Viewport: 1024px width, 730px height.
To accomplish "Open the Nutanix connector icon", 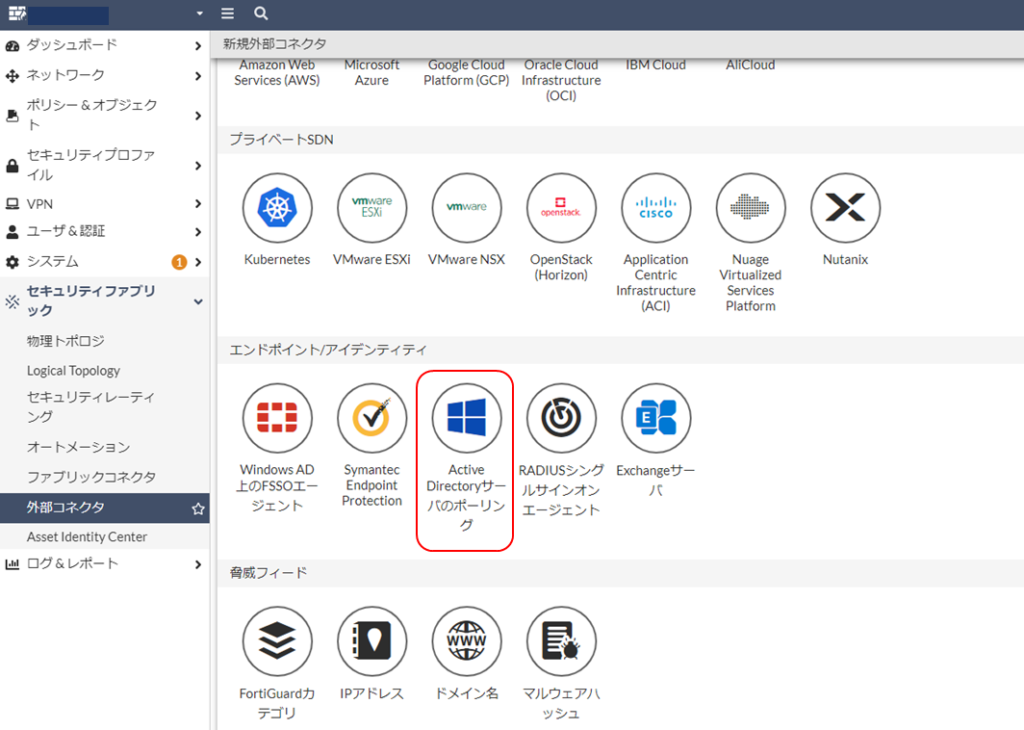I will coord(845,208).
